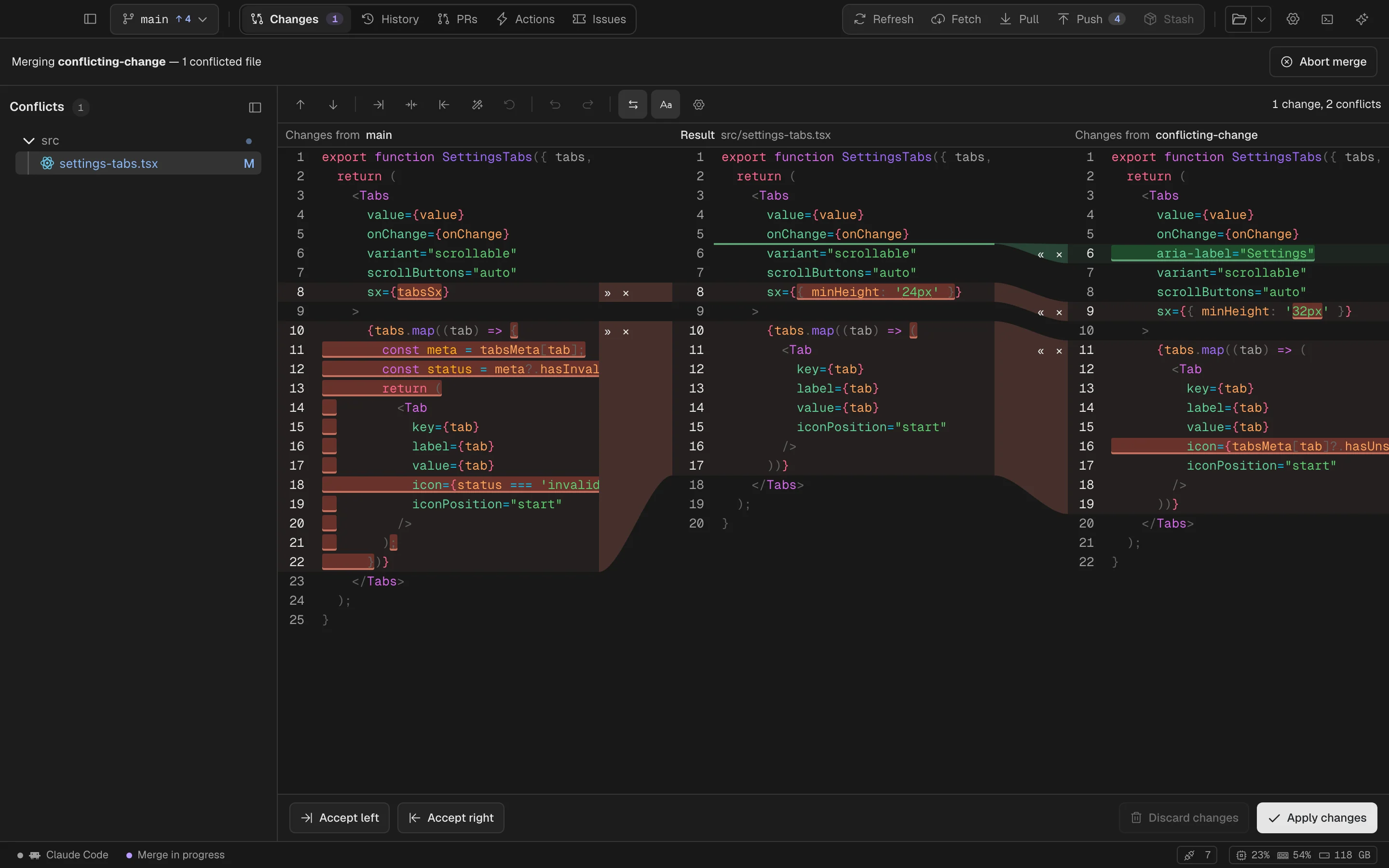Image resolution: width=1389 pixels, height=868 pixels.
Task: Accept left change on line 8 with » arrow
Action: point(607,293)
